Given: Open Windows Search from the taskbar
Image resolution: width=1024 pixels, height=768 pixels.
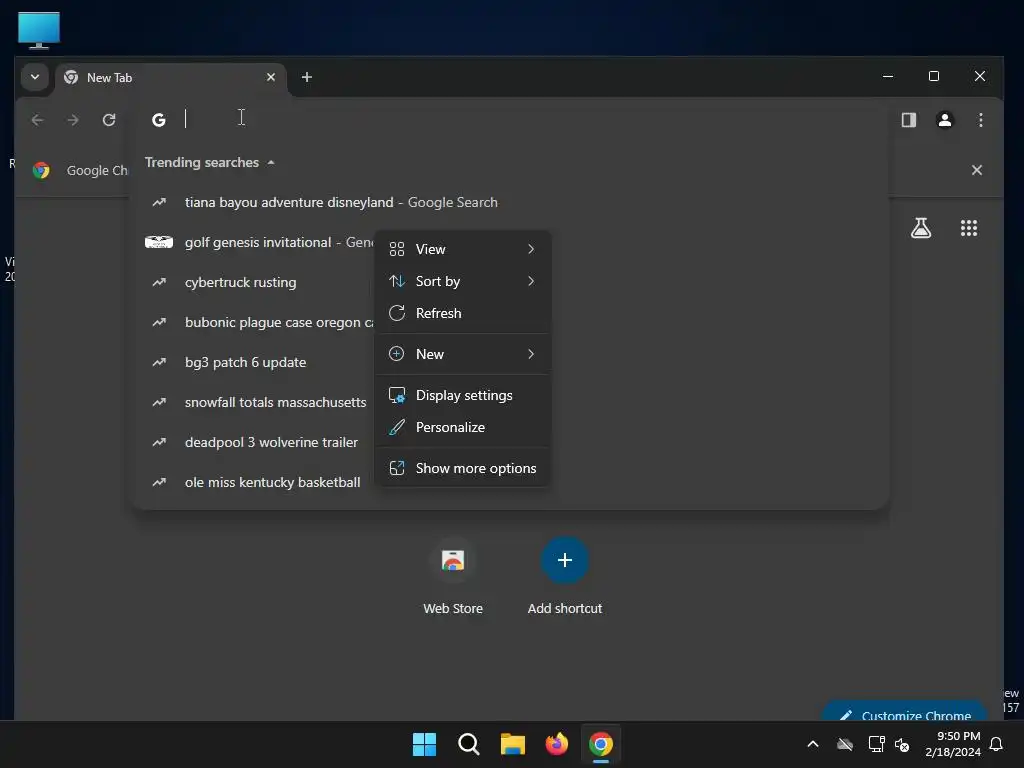Looking at the screenshot, I should pos(468,744).
